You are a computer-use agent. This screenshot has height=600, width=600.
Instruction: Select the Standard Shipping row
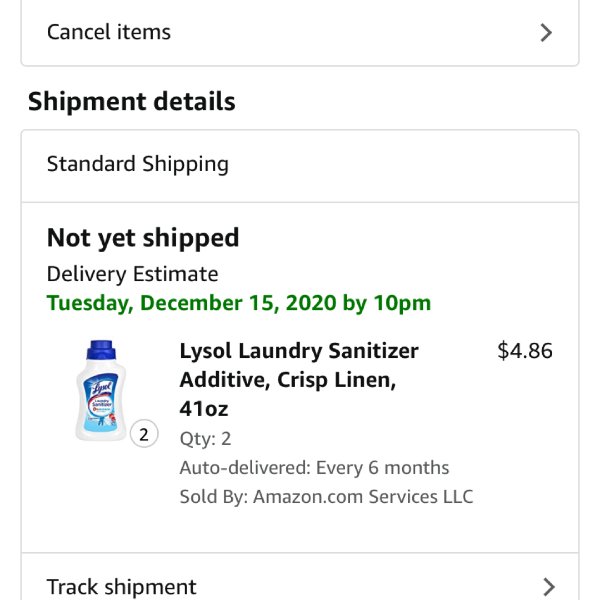coord(300,166)
